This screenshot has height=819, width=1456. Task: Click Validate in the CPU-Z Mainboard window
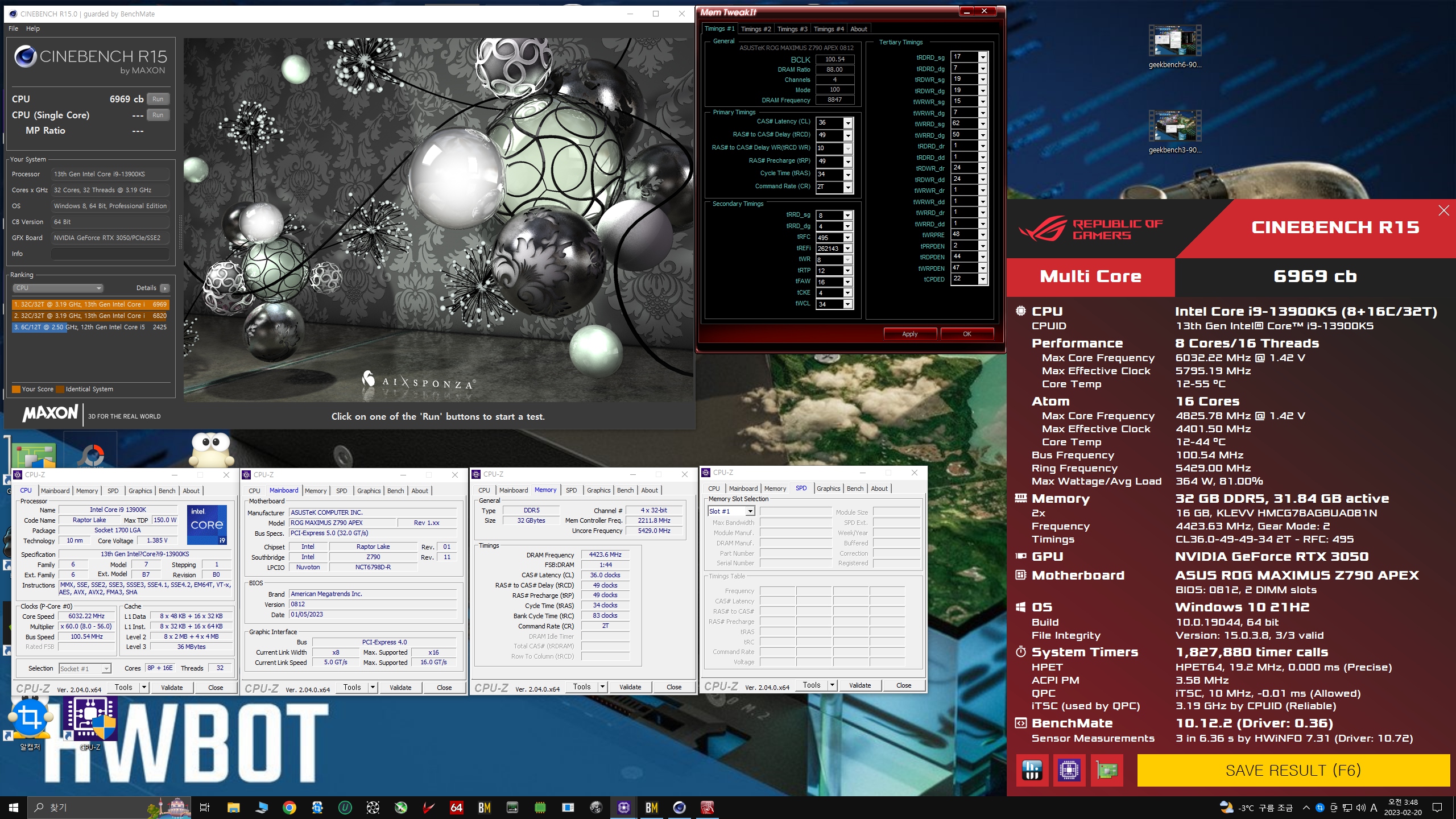click(x=400, y=688)
